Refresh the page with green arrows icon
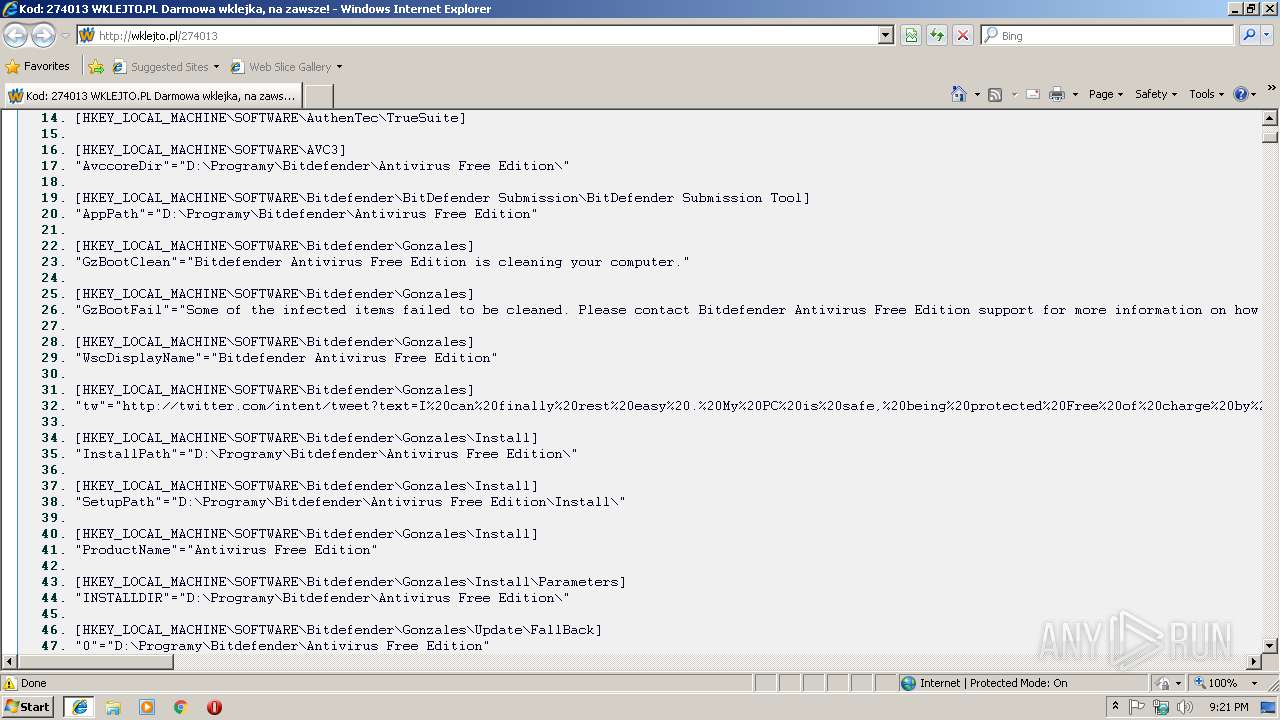The height and width of the screenshot is (720, 1280). tap(937, 35)
